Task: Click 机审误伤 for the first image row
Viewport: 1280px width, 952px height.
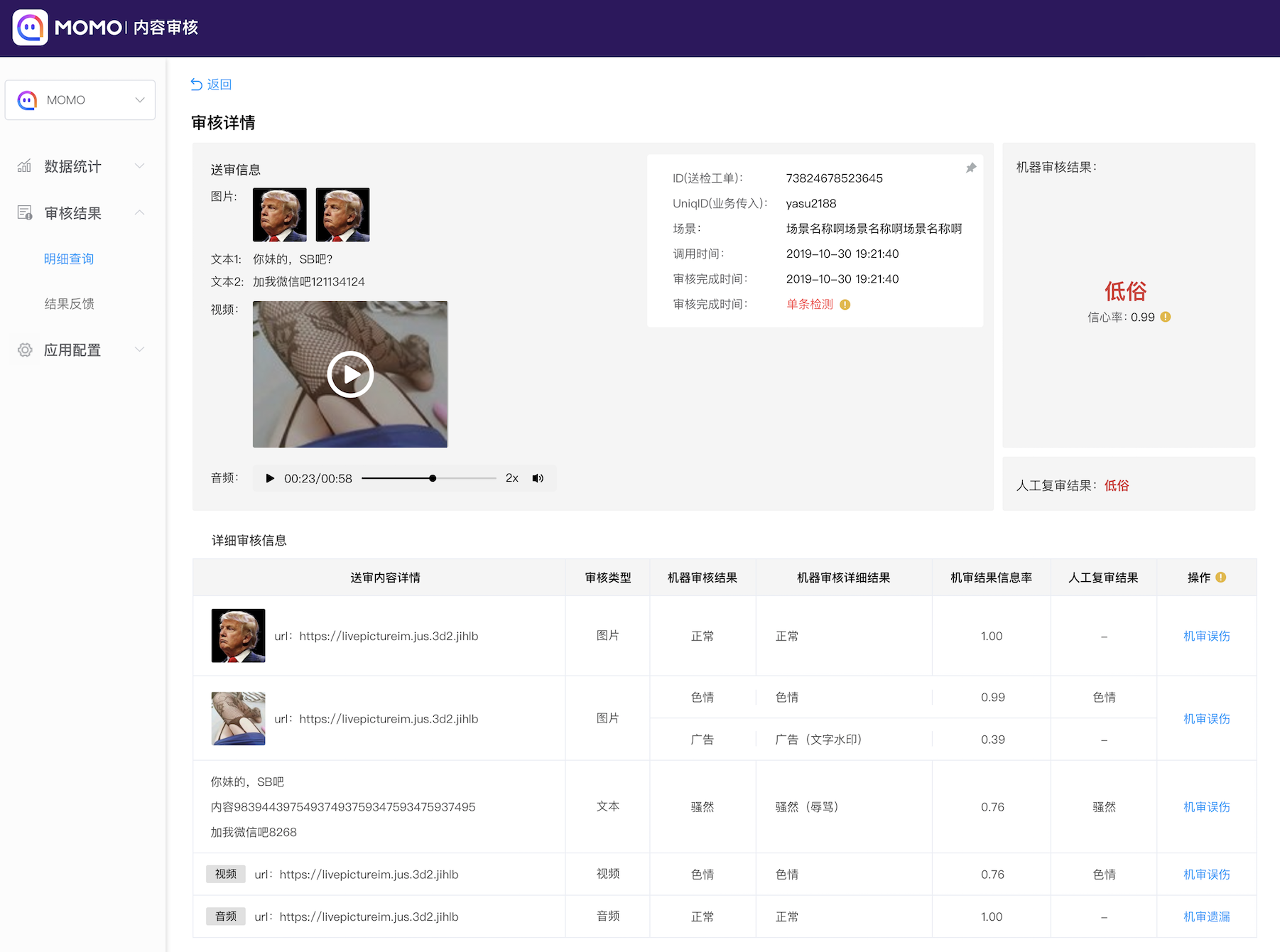Action: 1207,636
